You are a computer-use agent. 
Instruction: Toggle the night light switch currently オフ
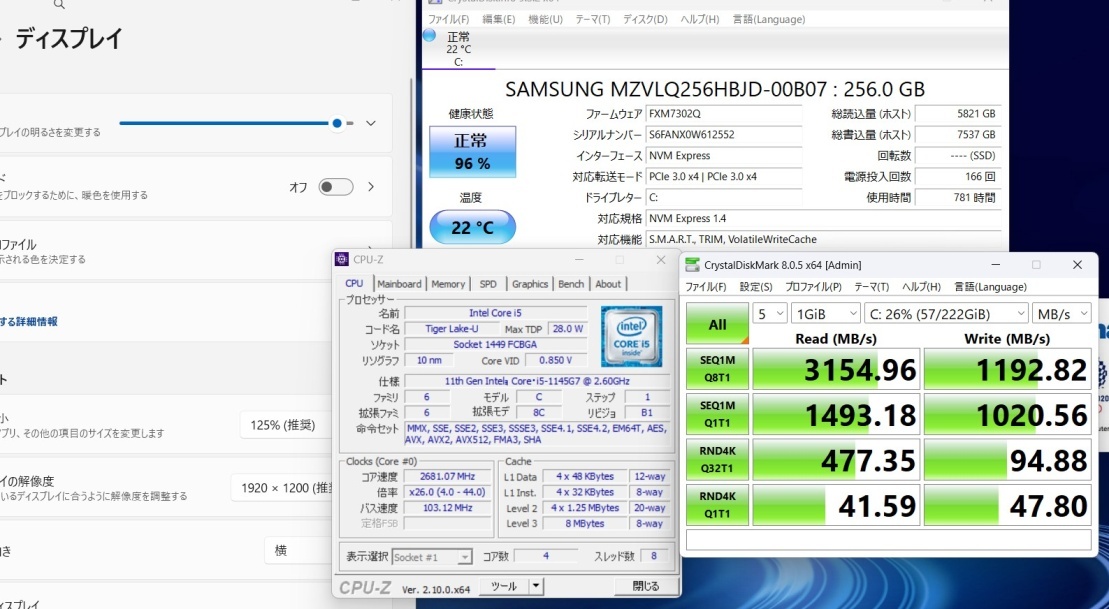[x=336, y=187]
